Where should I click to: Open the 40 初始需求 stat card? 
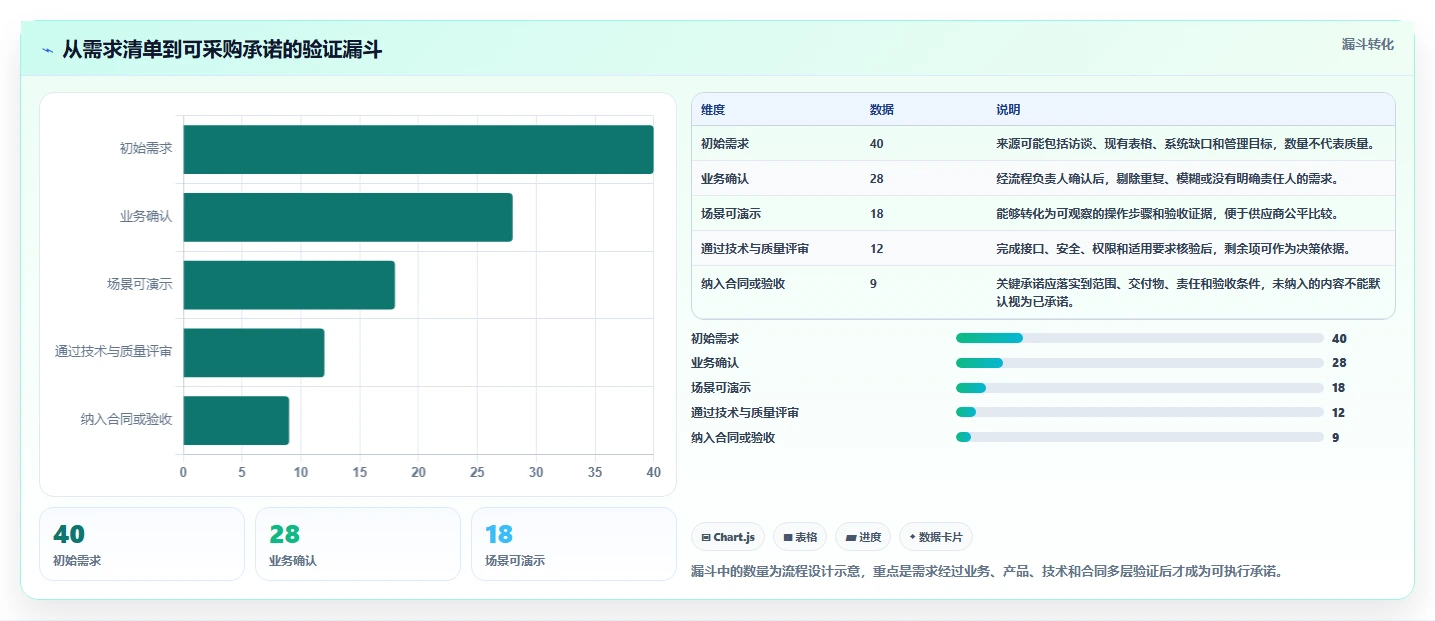tap(142, 544)
